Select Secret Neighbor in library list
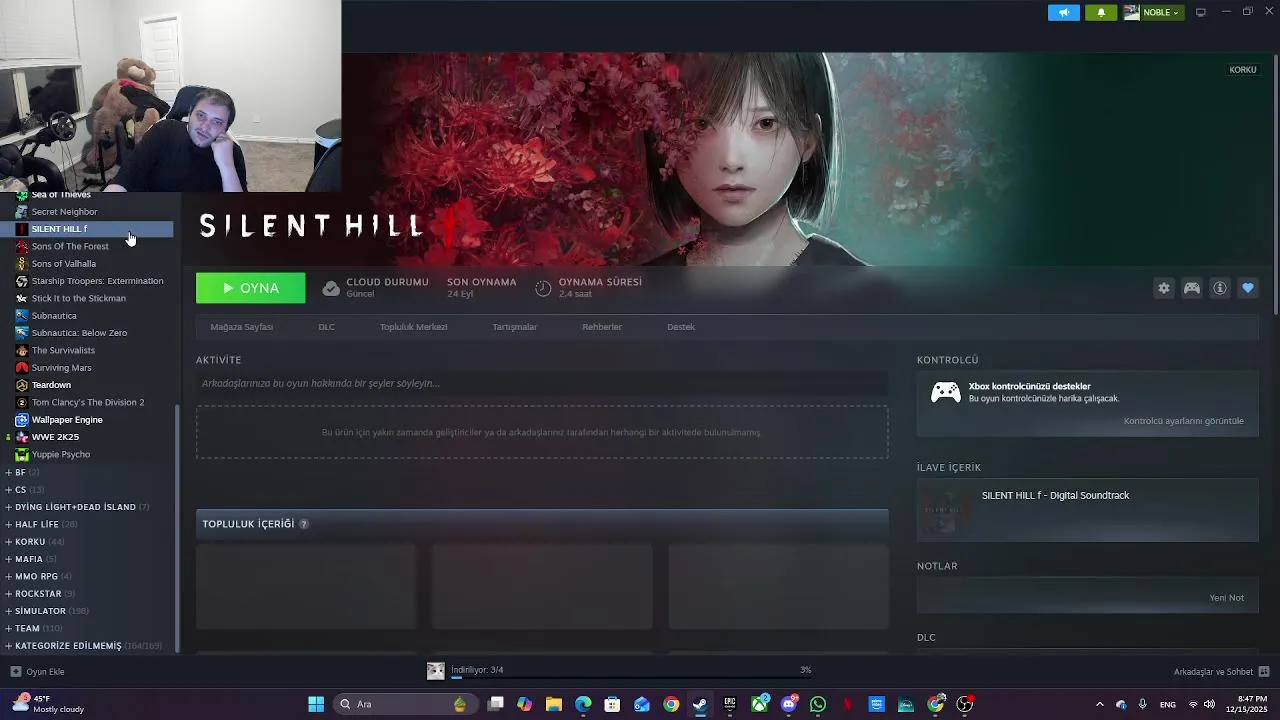 (64, 212)
